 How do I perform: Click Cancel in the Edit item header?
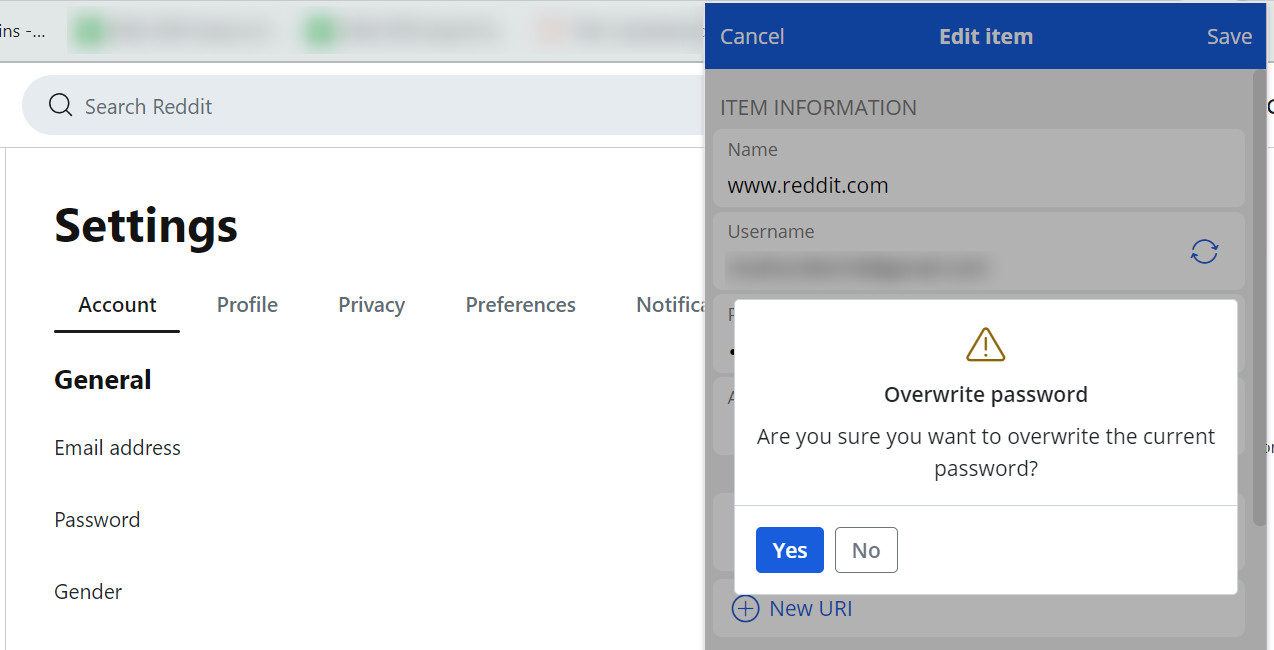[x=751, y=36]
